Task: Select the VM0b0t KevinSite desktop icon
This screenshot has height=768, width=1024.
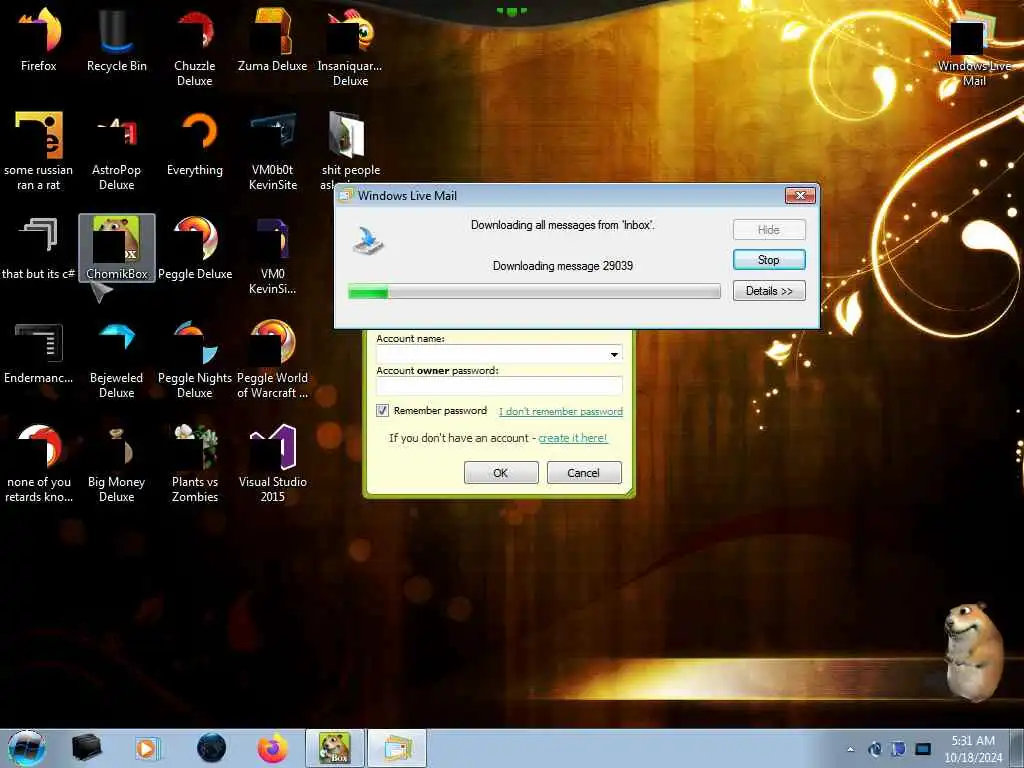Action: click(x=272, y=151)
